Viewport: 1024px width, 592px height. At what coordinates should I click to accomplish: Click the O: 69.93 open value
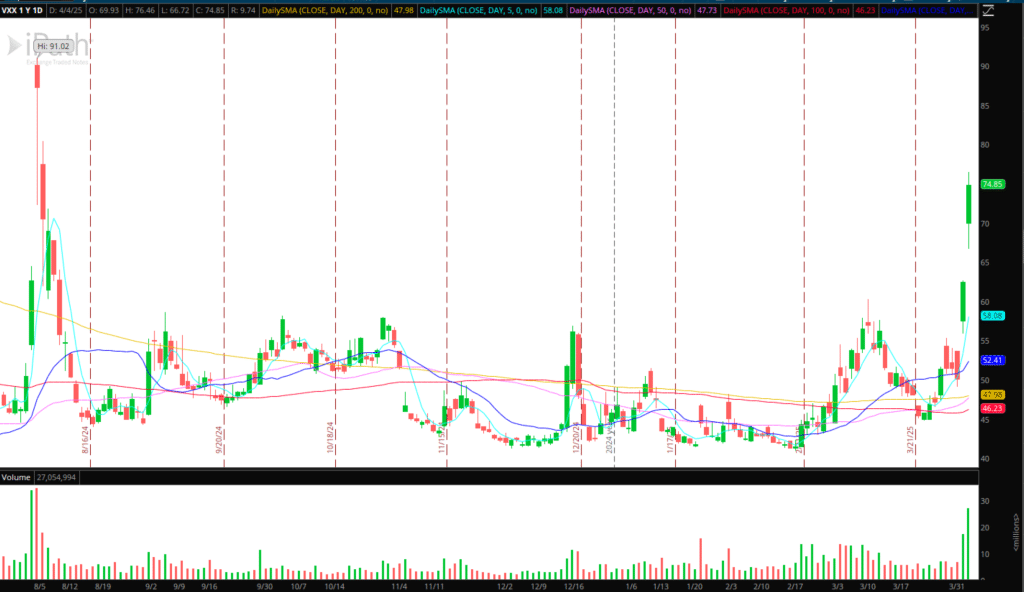tap(103, 10)
